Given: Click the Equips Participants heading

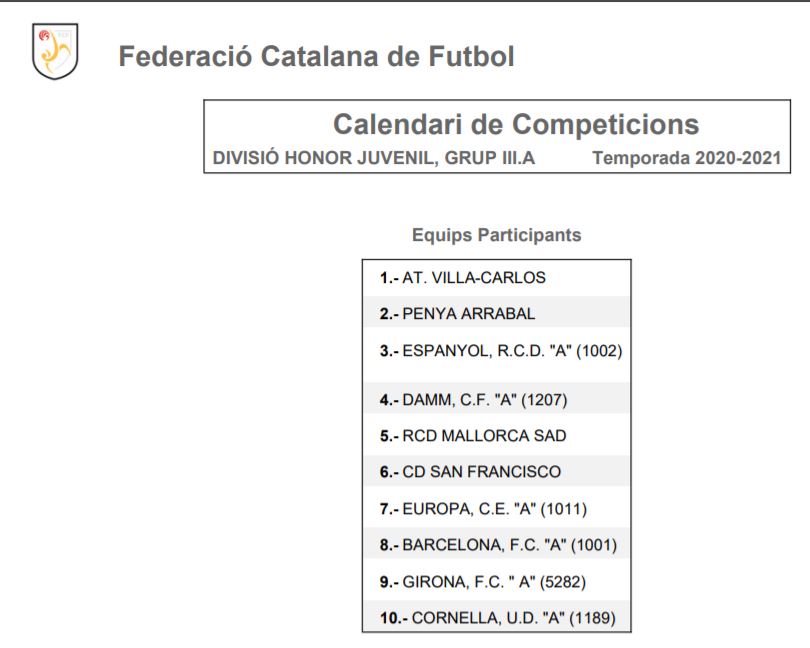Looking at the screenshot, I should pos(496,235).
